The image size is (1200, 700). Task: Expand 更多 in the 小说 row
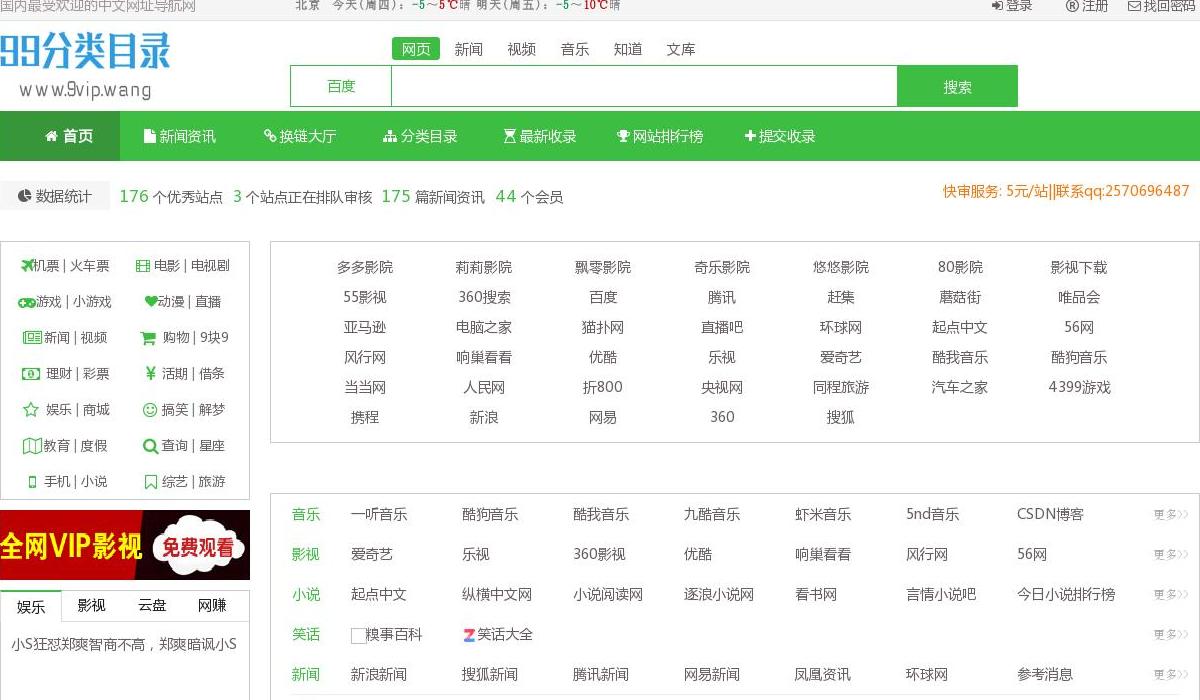click(x=1171, y=595)
